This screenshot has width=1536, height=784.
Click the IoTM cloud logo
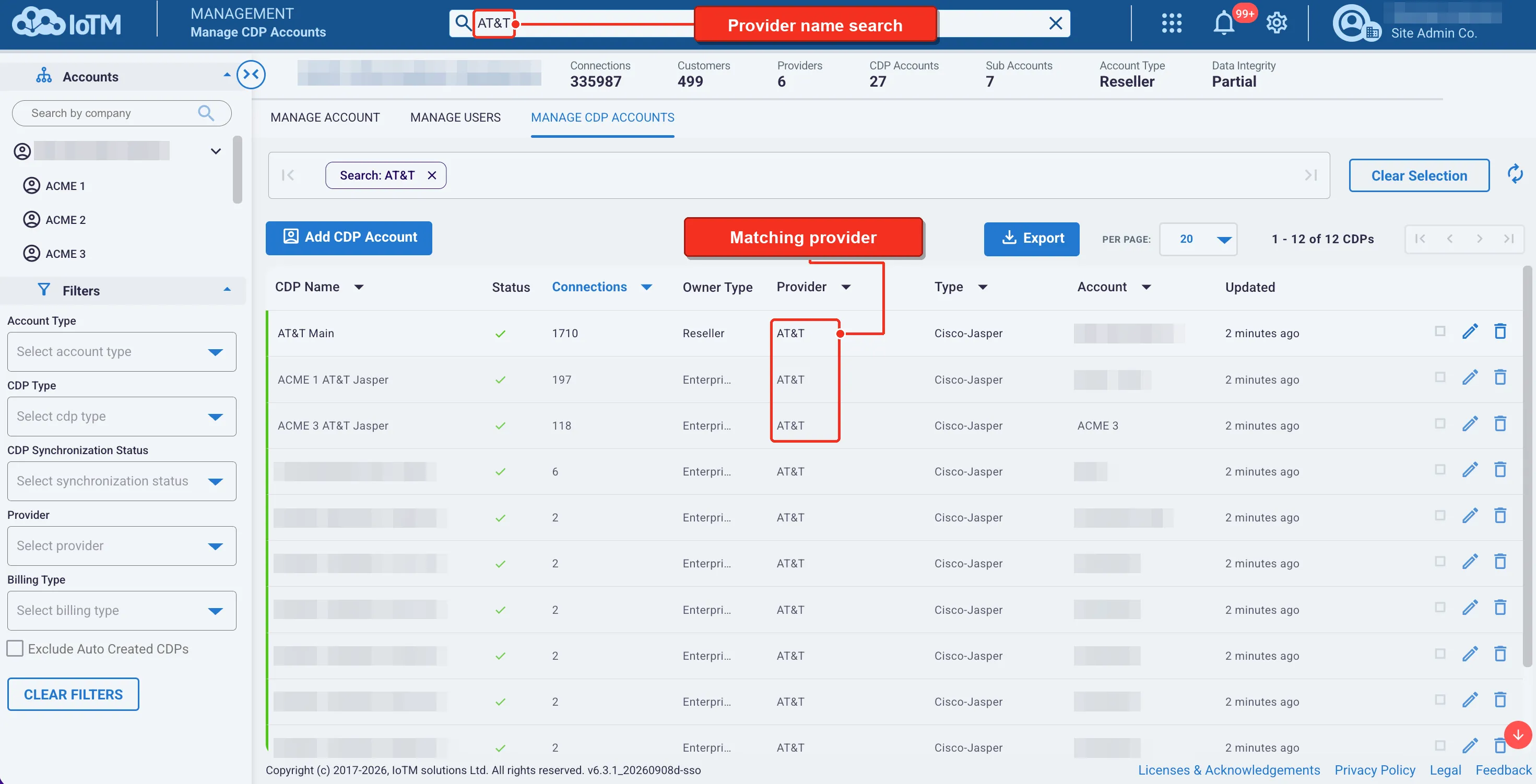[x=66, y=23]
